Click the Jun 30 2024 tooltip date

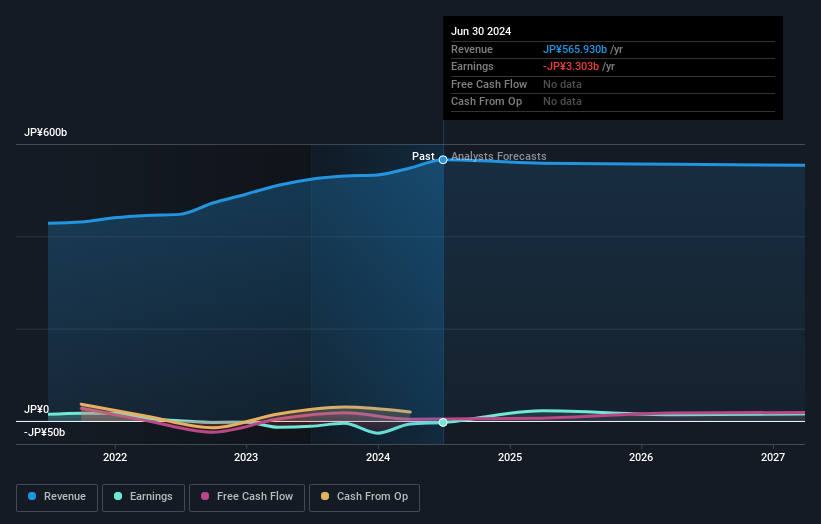pyautogui.click(x=481, y=31)
